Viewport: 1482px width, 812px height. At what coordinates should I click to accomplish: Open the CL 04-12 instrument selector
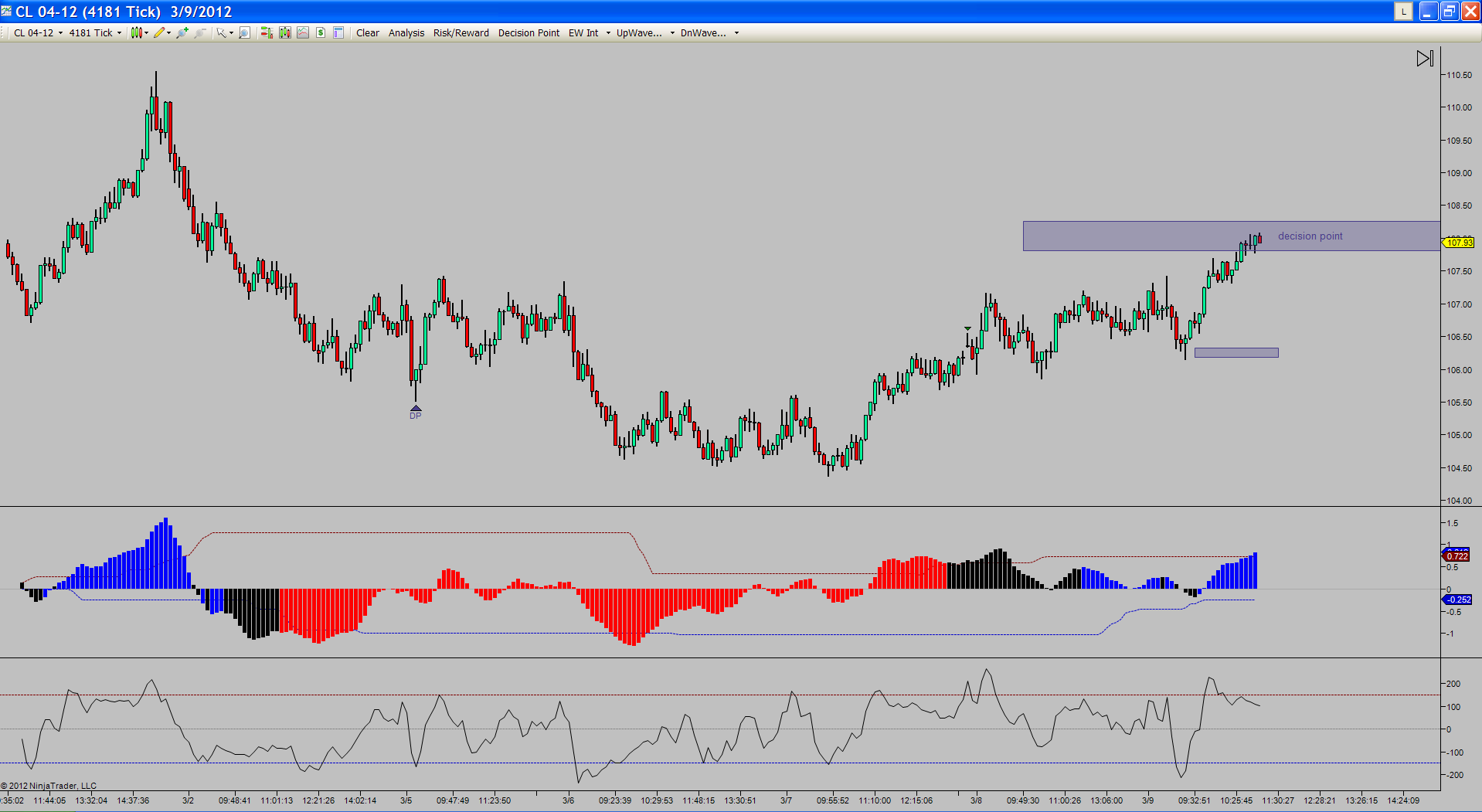(38, 32)
